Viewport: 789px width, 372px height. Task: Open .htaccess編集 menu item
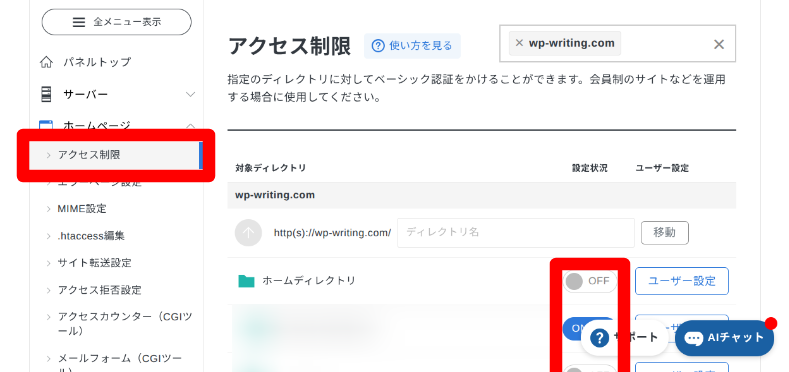[91, 236]
